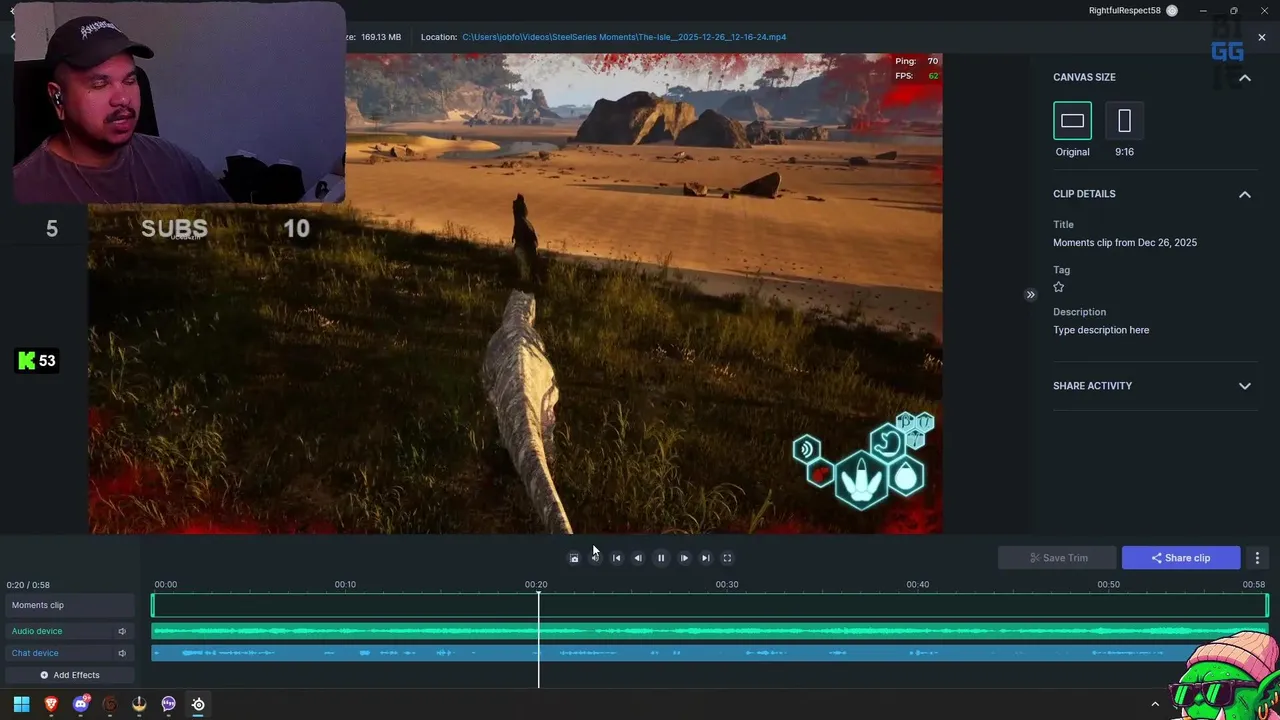
Task: Open Brave browser from taskbar
Action: (51, 704)
